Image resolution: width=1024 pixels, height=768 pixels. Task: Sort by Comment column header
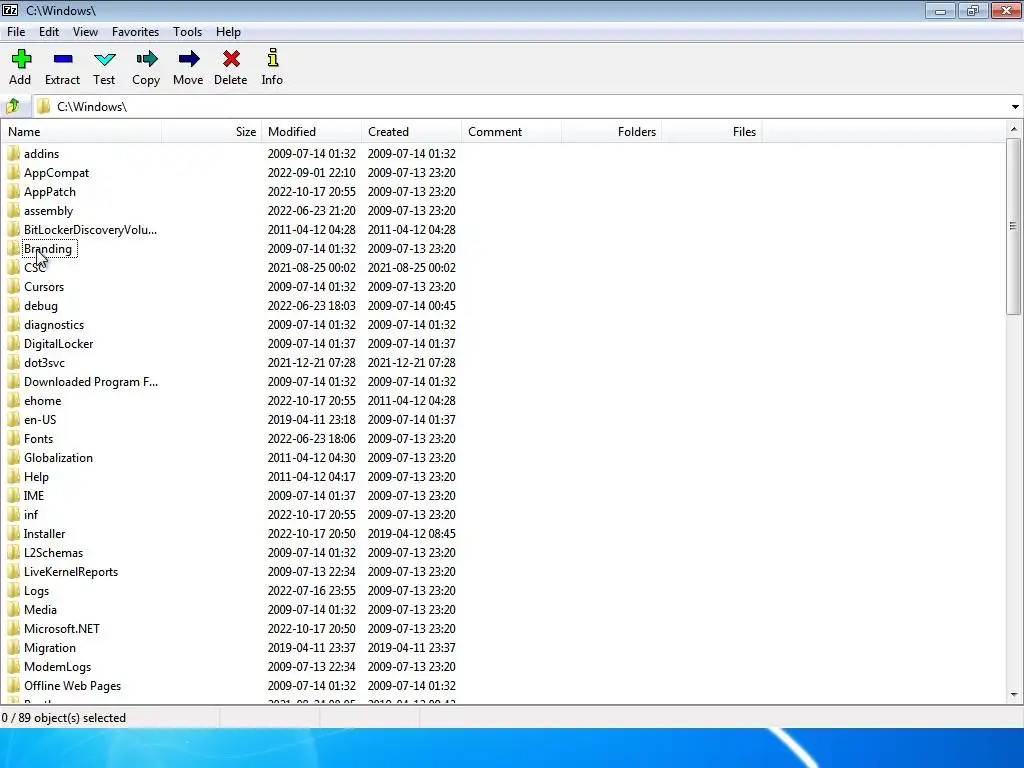tap(511, 131)
